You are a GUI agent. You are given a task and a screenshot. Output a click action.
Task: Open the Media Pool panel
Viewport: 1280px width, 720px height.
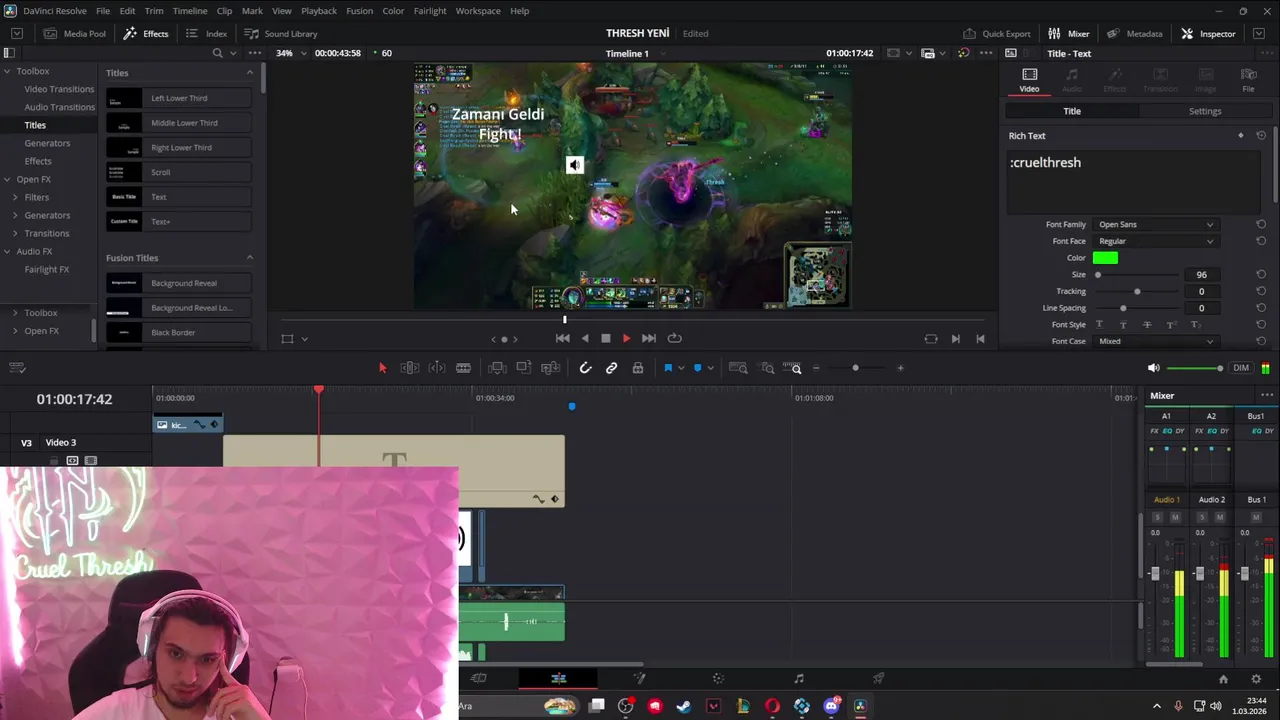click(75, 33)
